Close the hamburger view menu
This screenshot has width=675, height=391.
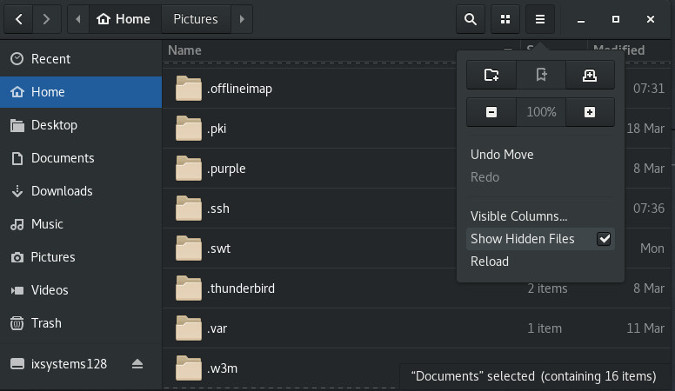tap(540, 19)
